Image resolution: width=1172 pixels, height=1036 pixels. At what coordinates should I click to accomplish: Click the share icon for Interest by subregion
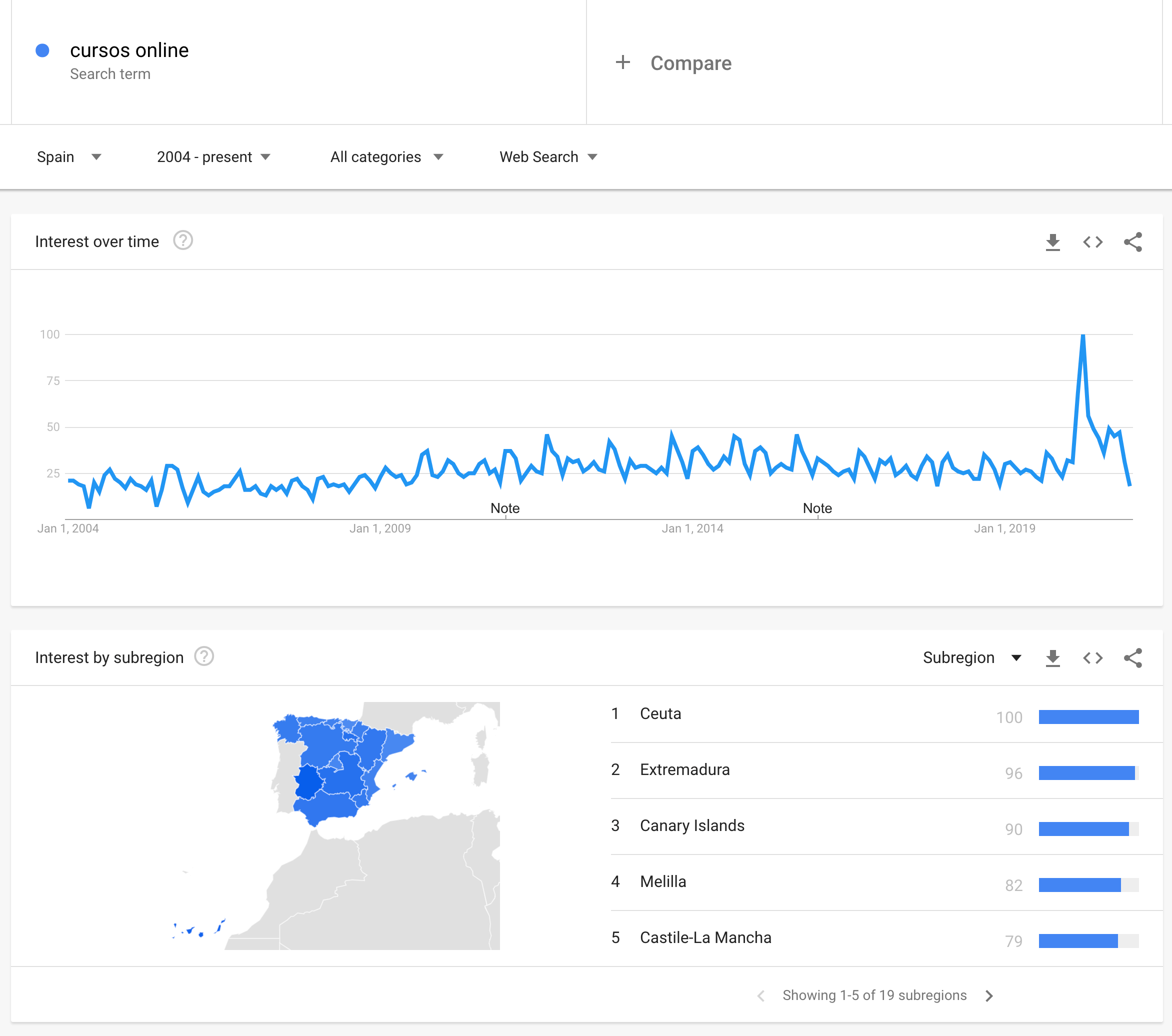1133,658
